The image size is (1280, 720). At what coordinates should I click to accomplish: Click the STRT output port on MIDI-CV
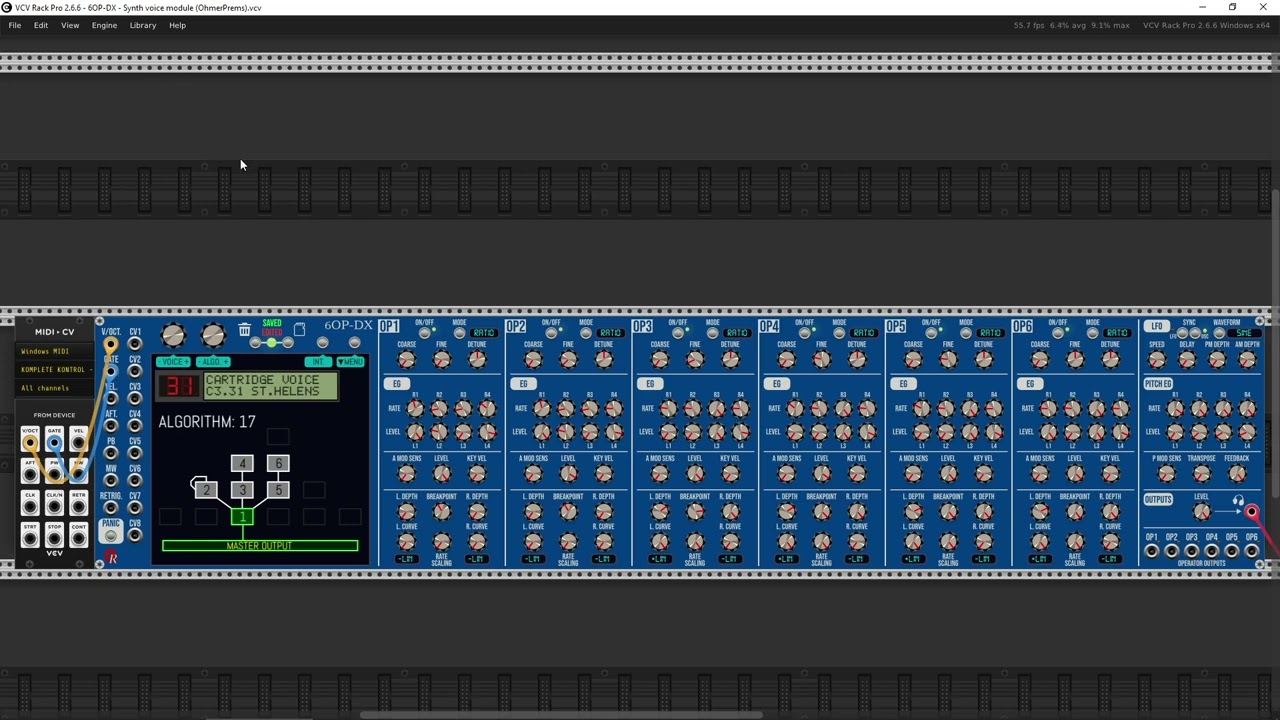tap(30, 539)
